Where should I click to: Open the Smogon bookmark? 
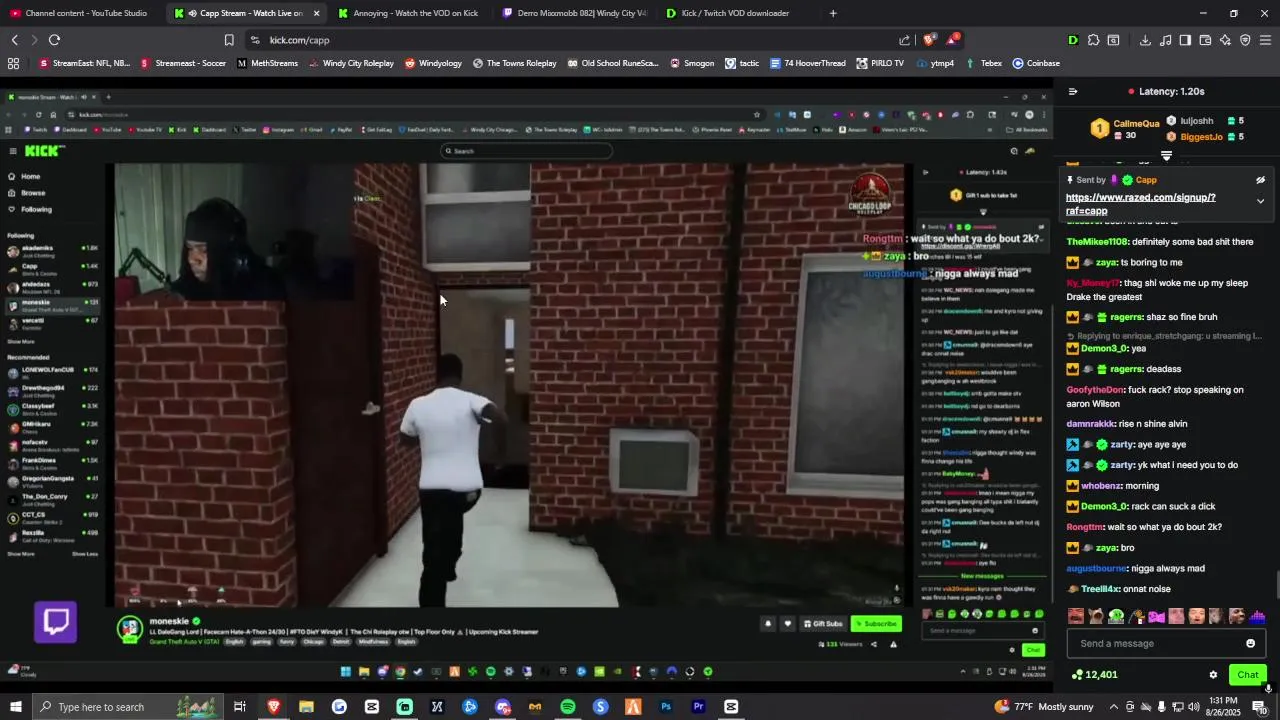click(692, 63)
